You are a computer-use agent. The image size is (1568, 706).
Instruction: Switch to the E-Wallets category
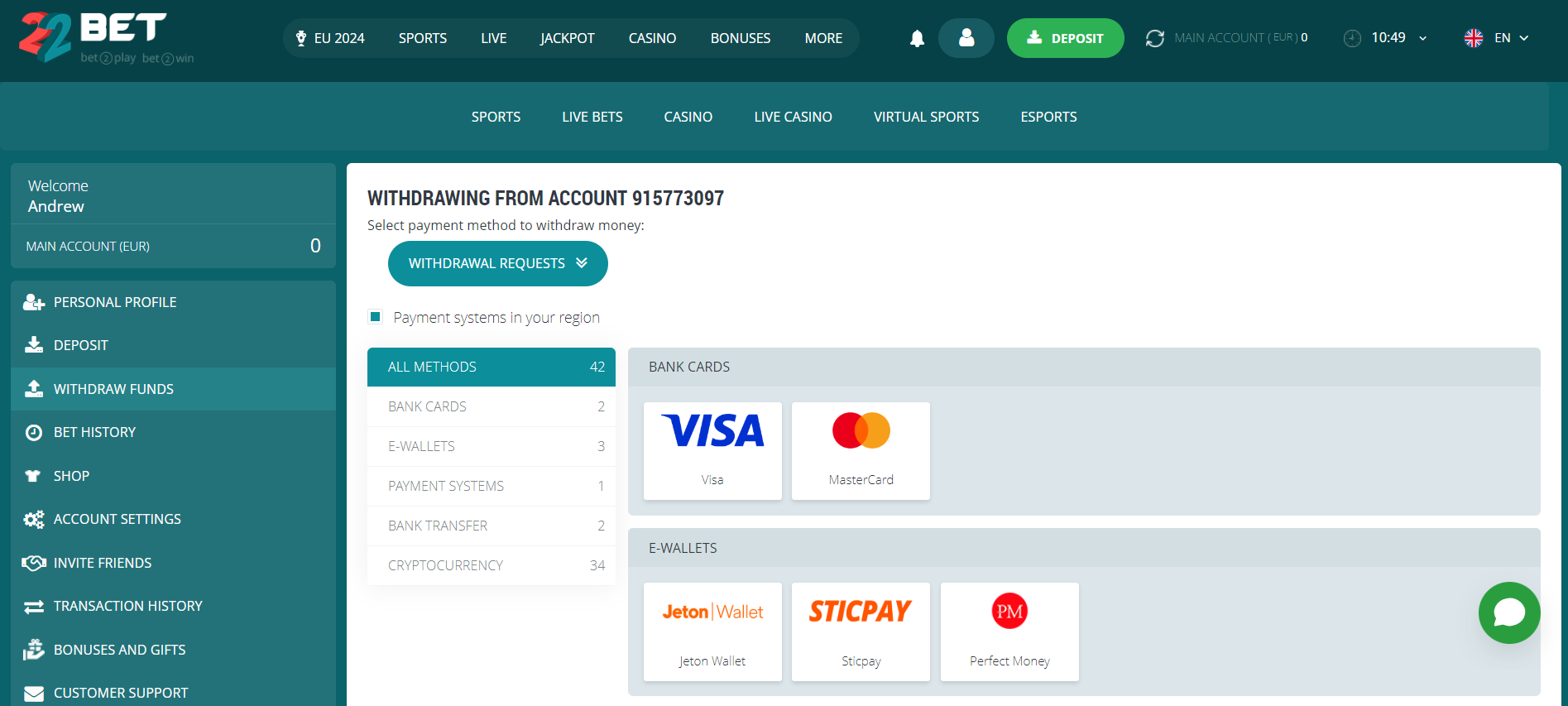491,446
